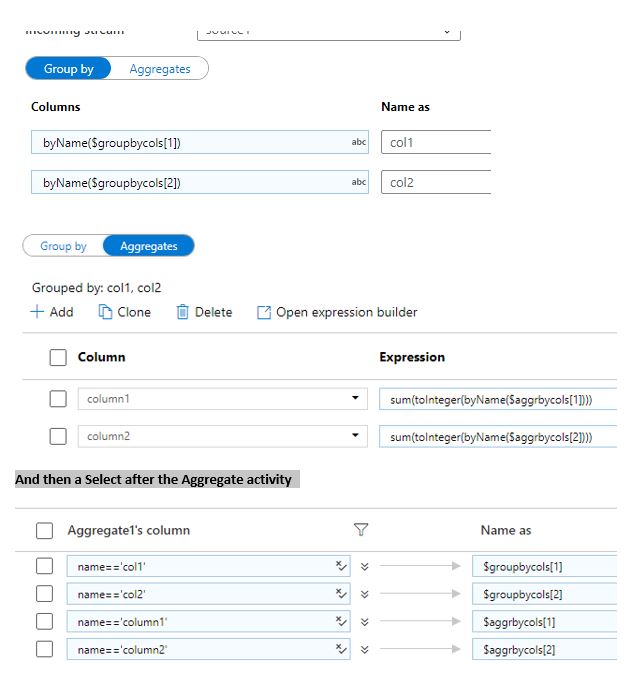The height and width of the screenshot is (699, 639).
Task: Click the col1 Name as field
Action: click(x=436, y=142)
